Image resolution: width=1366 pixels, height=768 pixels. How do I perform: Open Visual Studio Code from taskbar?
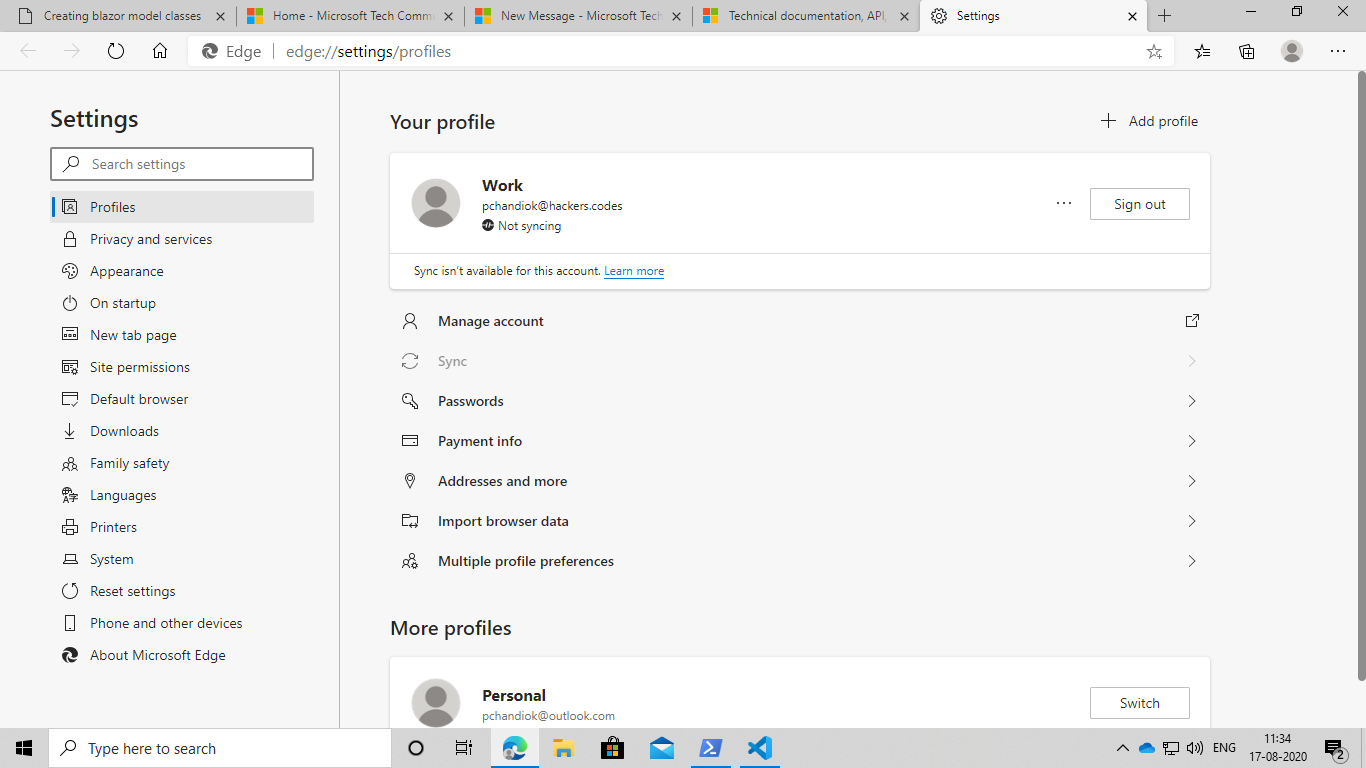click(x=760, y=748)
